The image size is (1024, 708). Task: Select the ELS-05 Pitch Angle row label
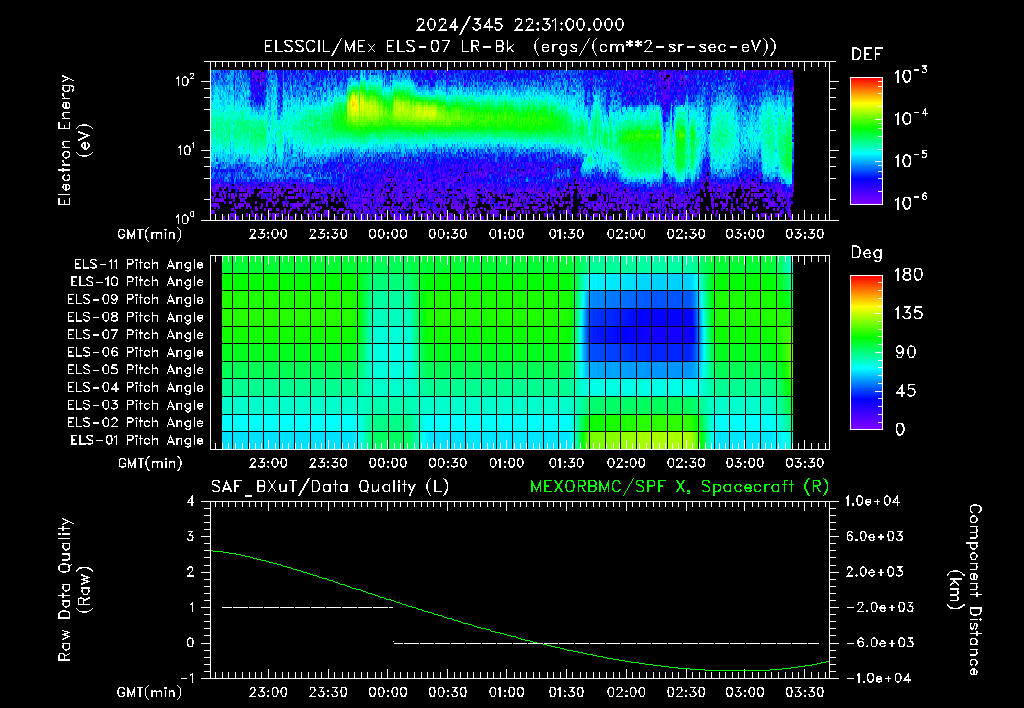(x=136, y=370)
